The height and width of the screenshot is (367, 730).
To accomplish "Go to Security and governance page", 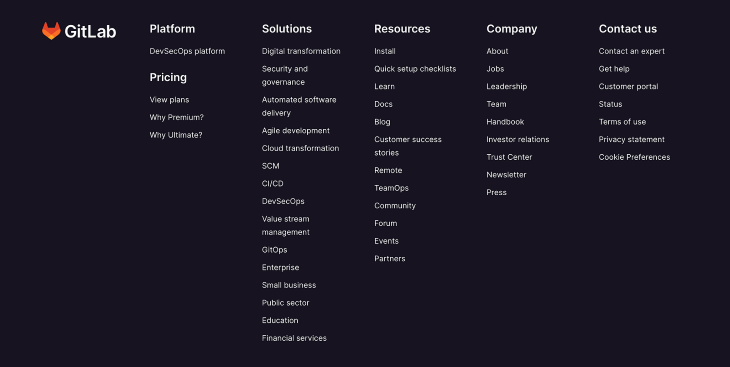I will (x=284, y=75).
